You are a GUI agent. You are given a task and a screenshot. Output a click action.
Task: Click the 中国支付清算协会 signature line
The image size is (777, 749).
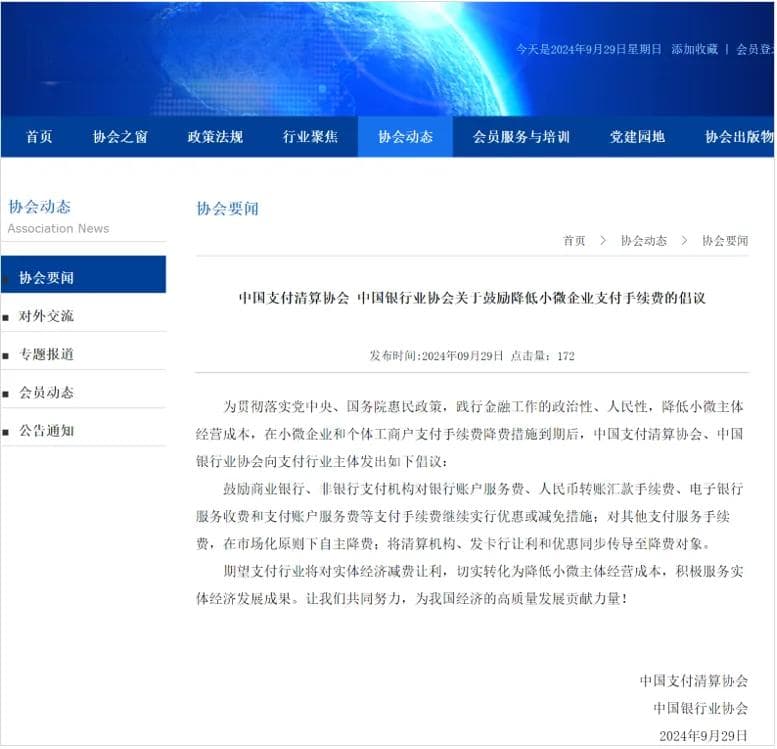coord(693,681)
